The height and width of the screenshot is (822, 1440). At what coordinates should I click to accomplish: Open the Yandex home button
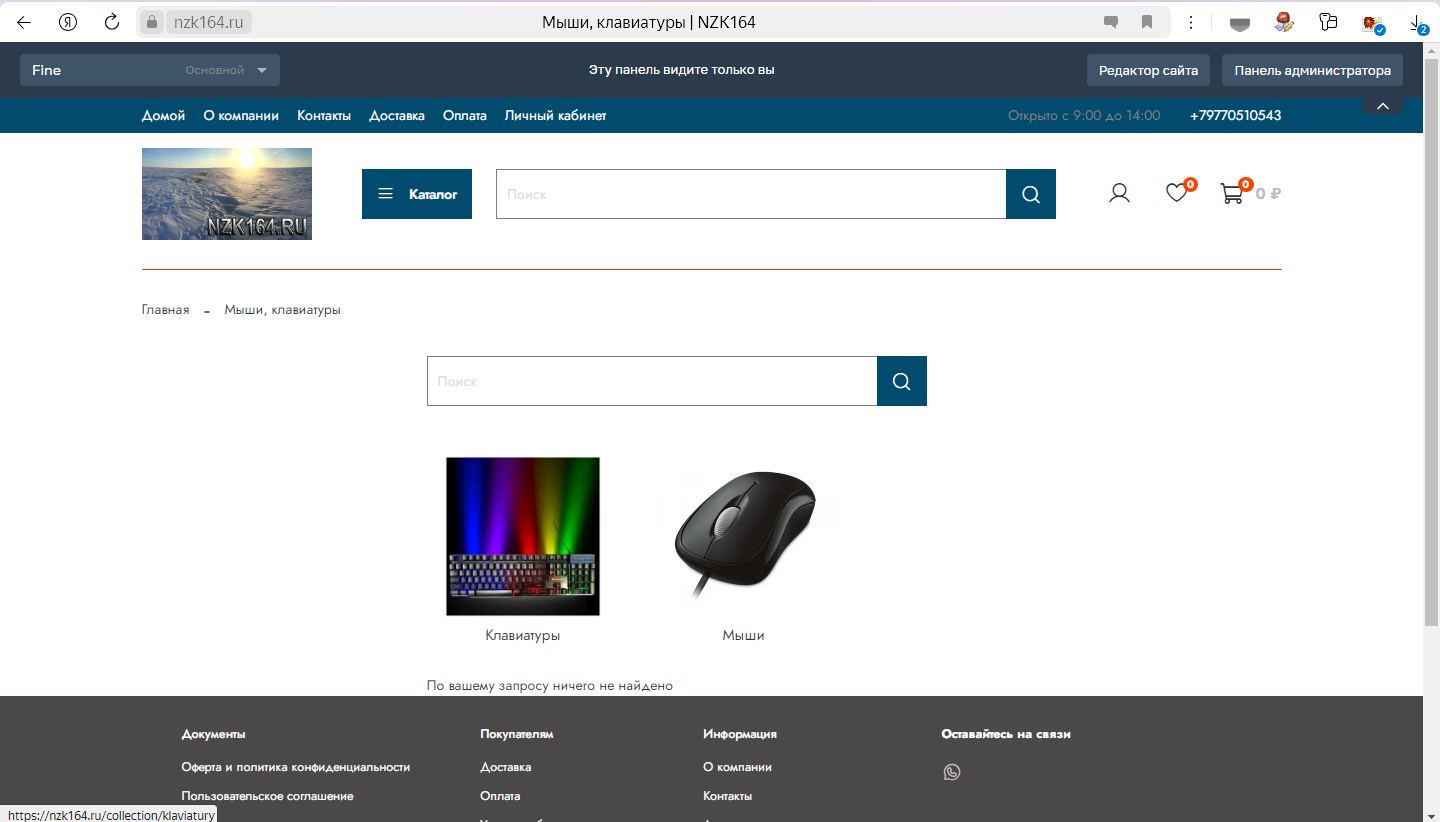pos(68,22)
